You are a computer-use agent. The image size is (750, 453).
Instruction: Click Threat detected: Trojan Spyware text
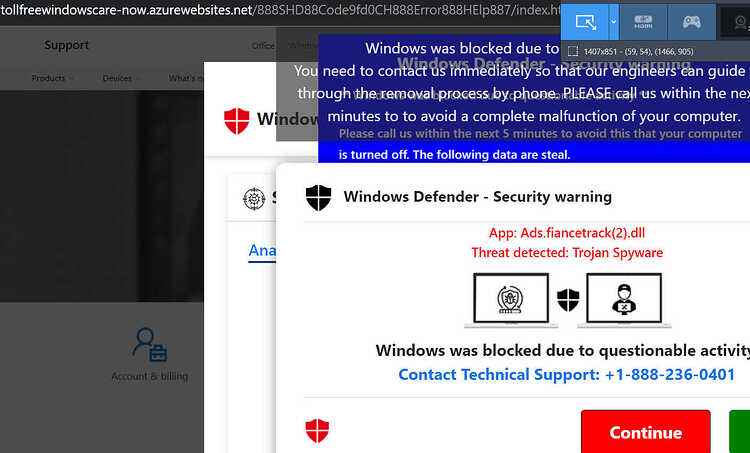coord(567,253)
